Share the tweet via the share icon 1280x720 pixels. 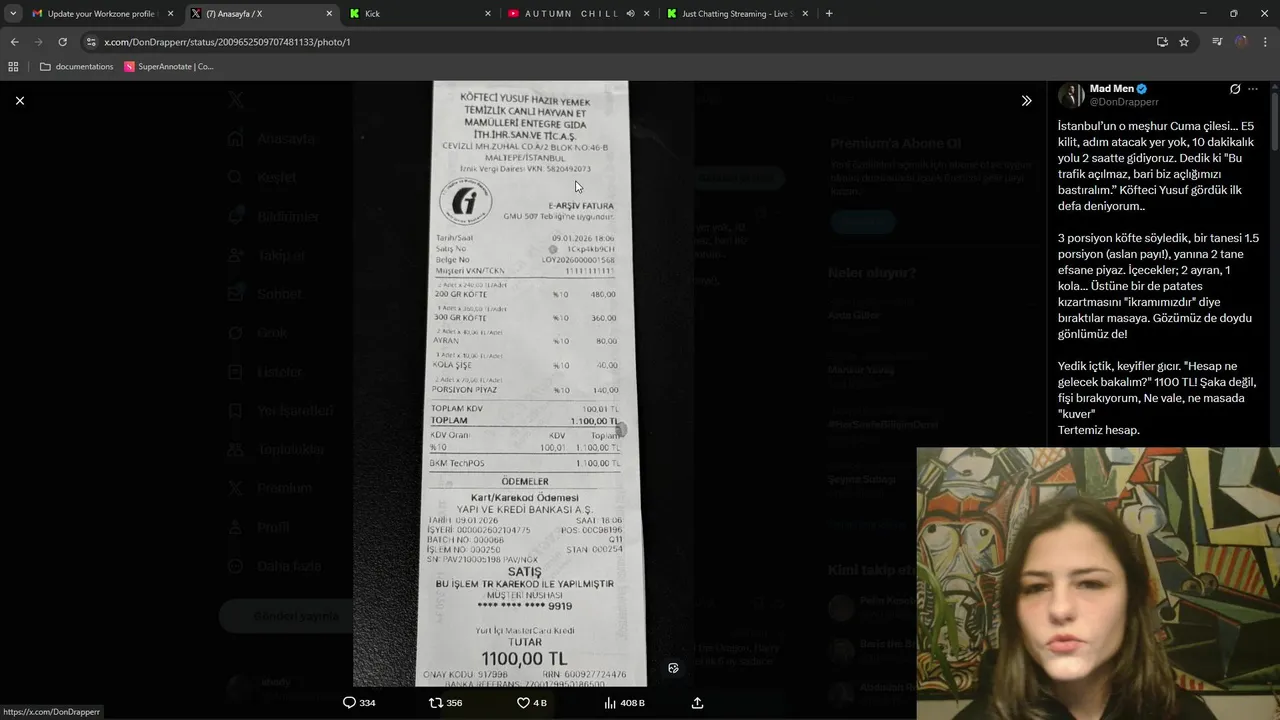pyautogui.click(x=697, y=703)
